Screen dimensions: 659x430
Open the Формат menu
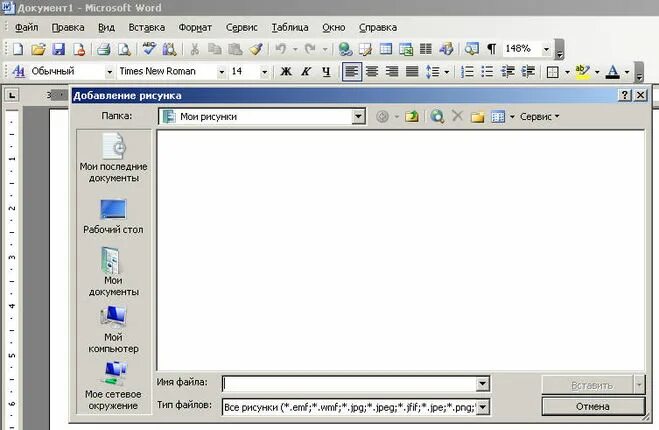(x=195, y=27)
